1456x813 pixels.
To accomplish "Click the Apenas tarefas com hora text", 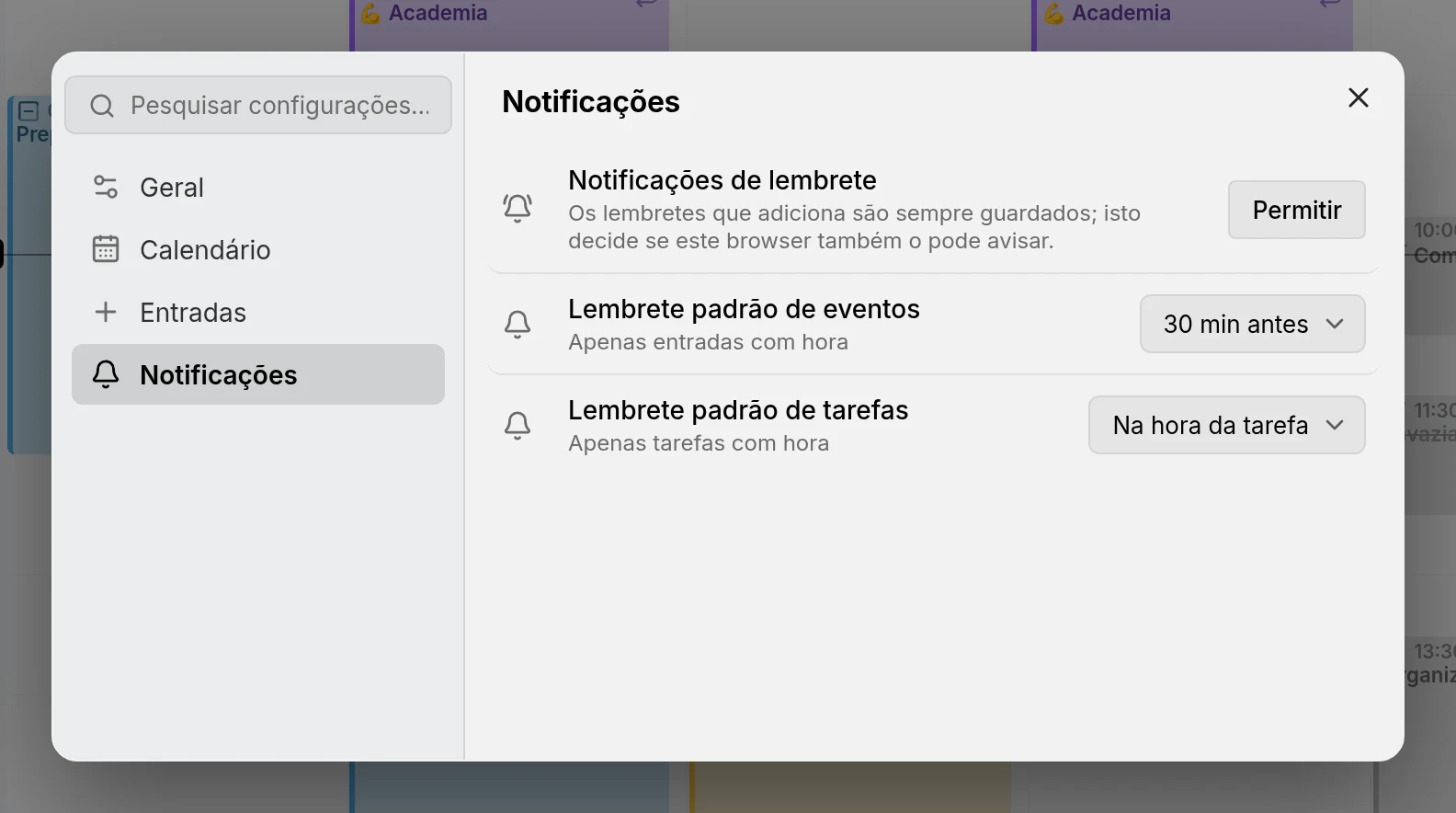I will [699, 443].
